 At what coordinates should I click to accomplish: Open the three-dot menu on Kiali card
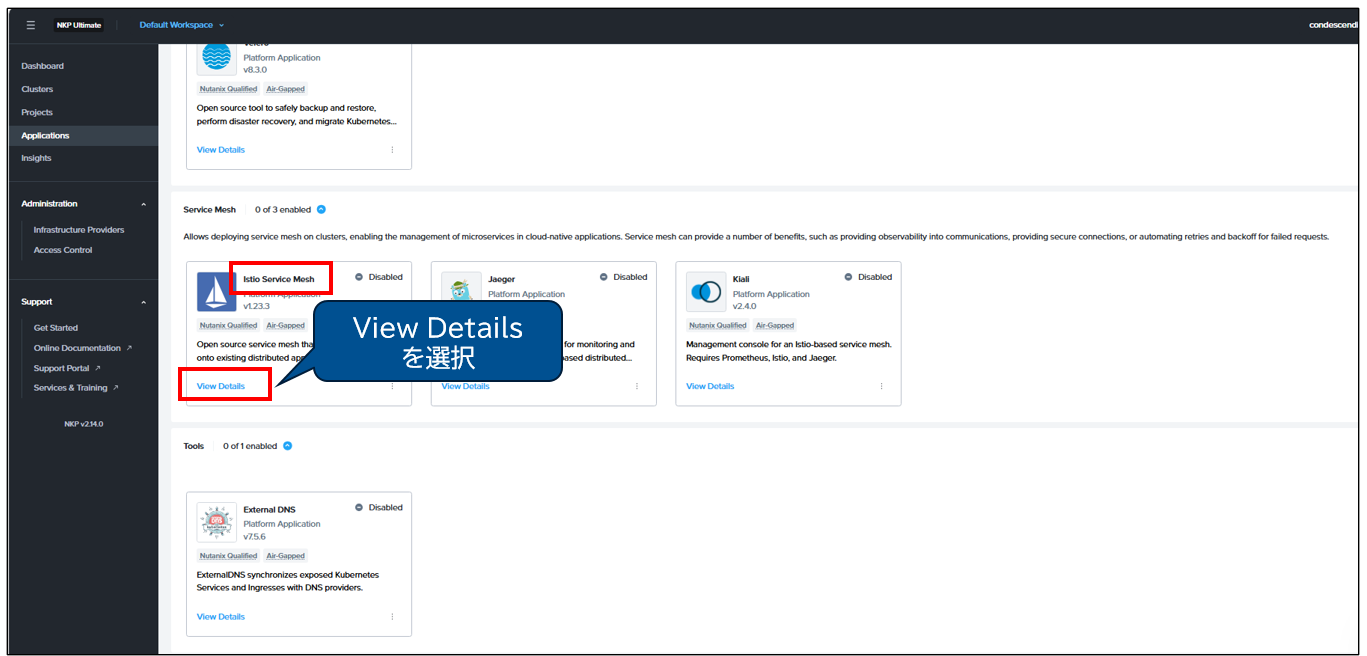[x=881, y=386]
